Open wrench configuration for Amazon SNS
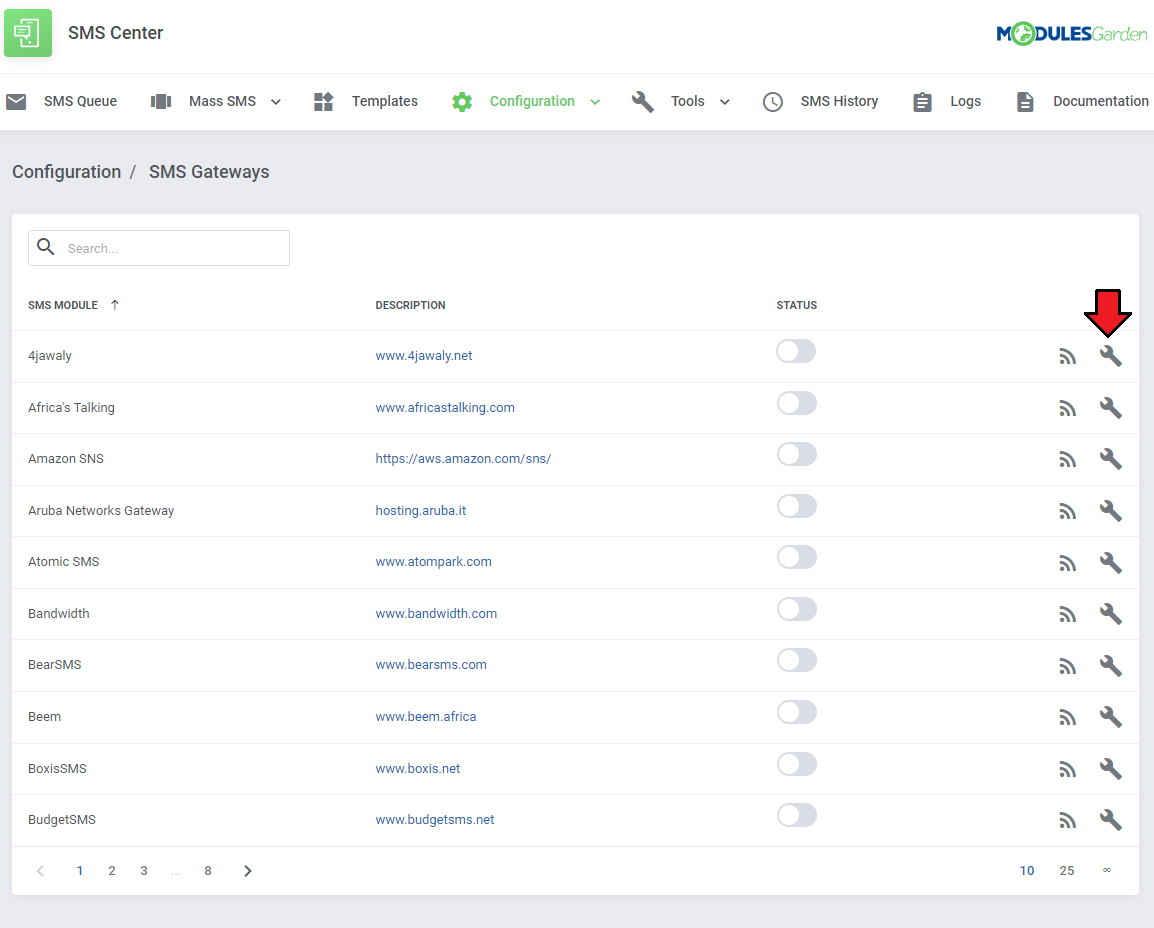Viewport: 1154px width, 928px height. point(1111,459)
